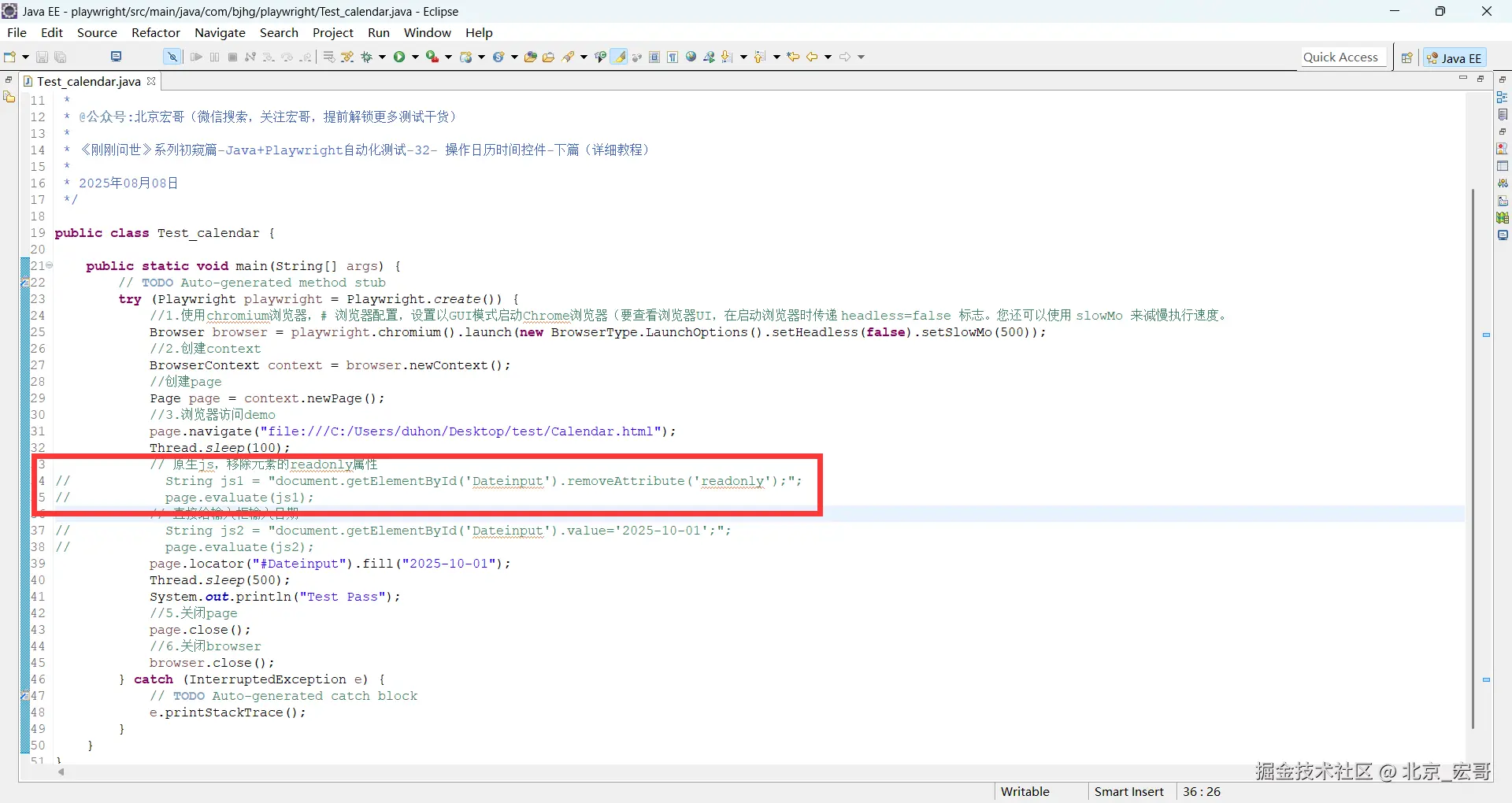Screen dimensions: 1512x803
Task: Click the Open Type icon
Action: (531, 57)
